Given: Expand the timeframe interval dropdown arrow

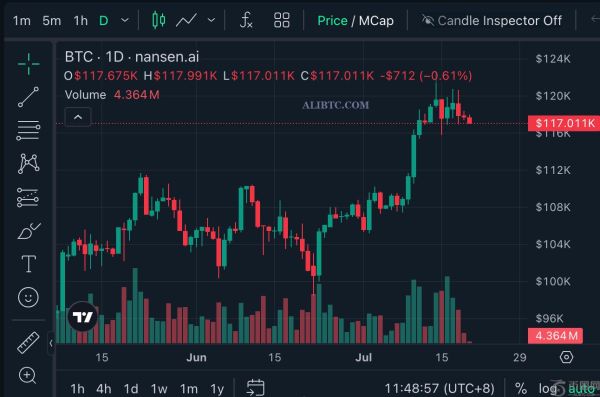Looking at the screenshot, I should pos(125,20).
